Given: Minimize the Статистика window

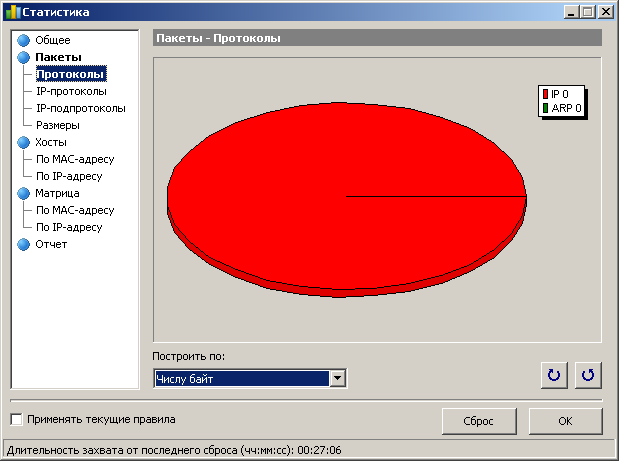Looking at the screenshot, I should 571,12.
